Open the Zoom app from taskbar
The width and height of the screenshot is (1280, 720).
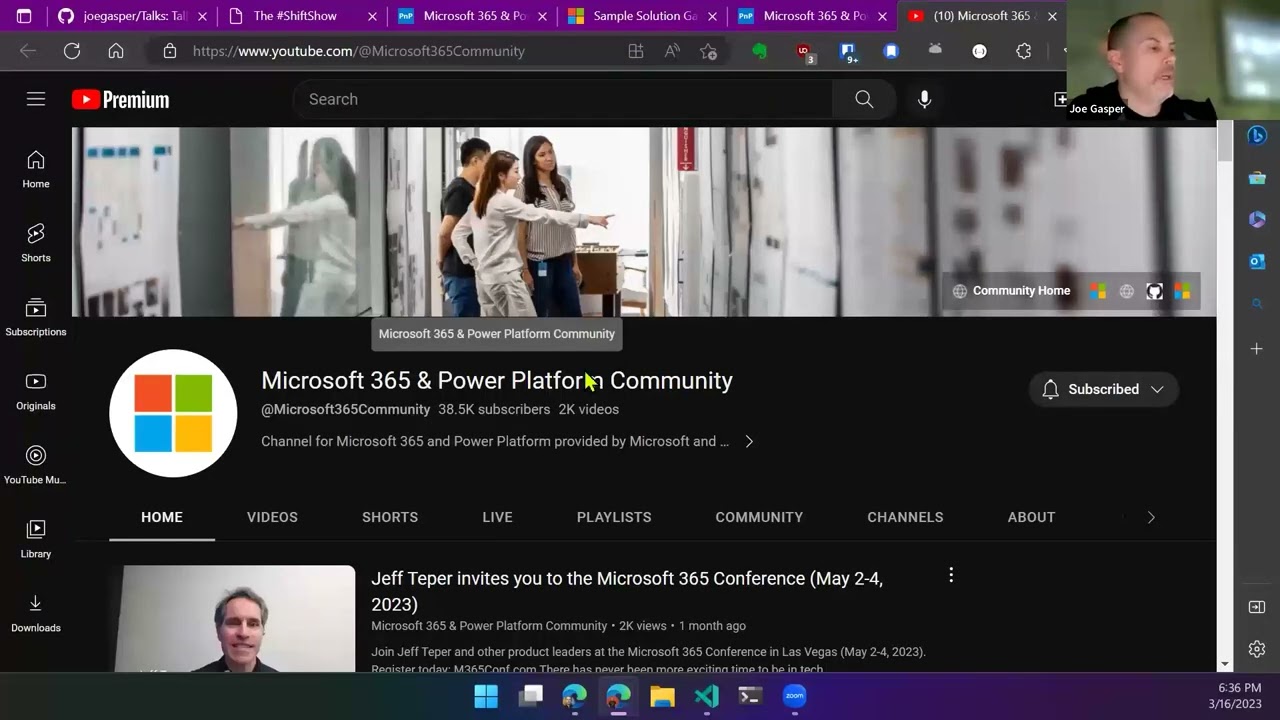tap(794, 696)
